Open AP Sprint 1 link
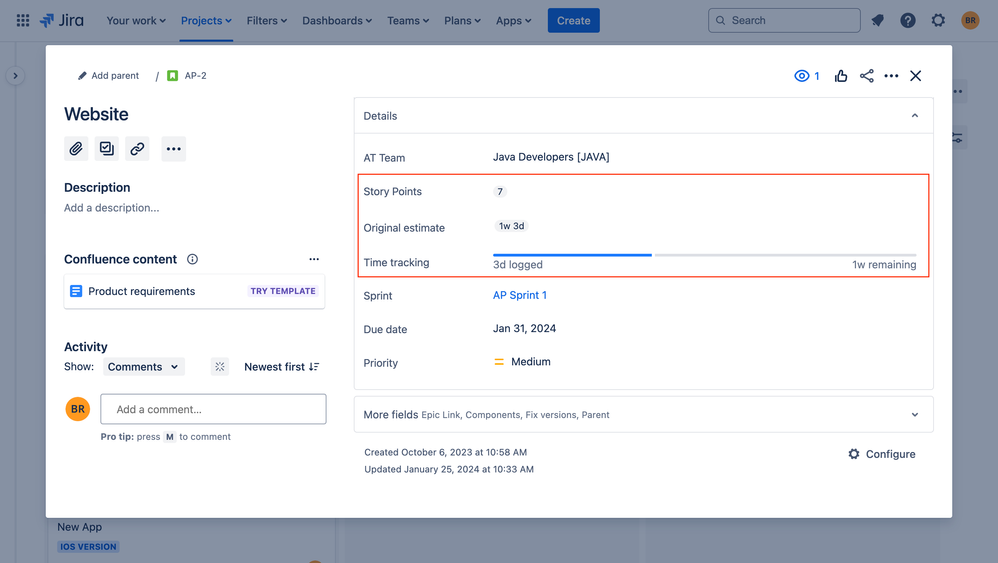This screenshot has height=563, width=998. [x=519, y=295]
